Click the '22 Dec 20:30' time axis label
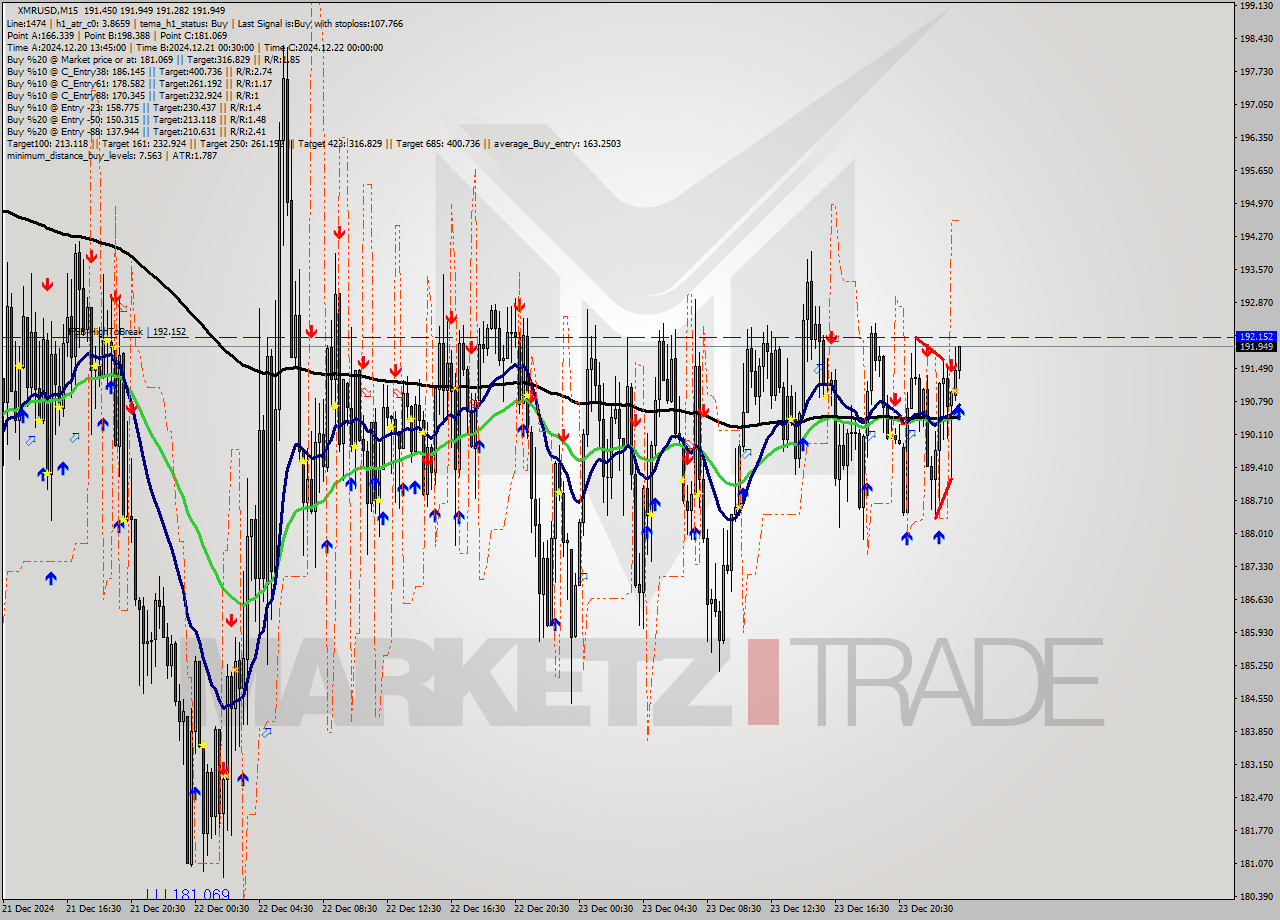1280x920 pixels. (541, 909)
